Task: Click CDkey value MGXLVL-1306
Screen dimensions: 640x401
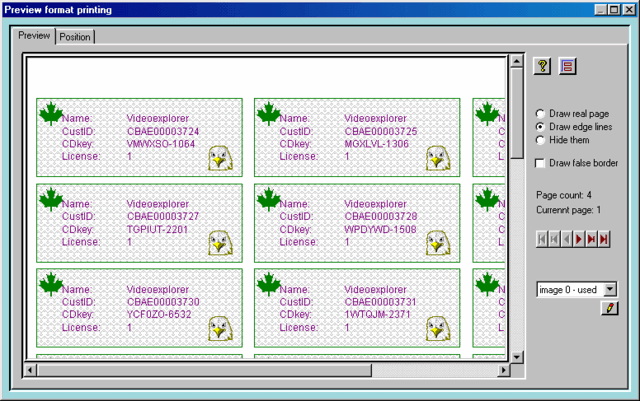Action: (376, 144)
